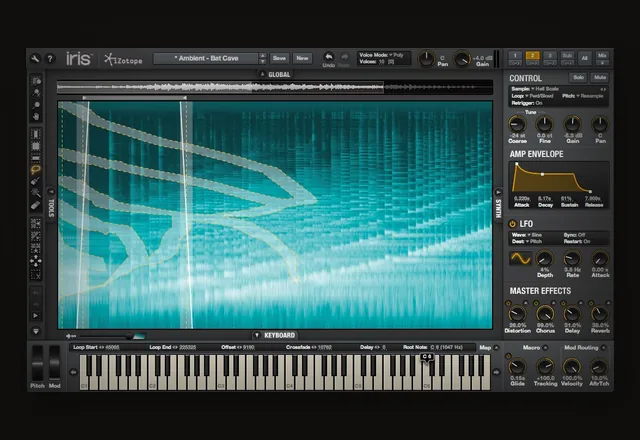Open the LFO Wave Sine dropdown
Screen dimensions: 640x440
coord(527,235)
